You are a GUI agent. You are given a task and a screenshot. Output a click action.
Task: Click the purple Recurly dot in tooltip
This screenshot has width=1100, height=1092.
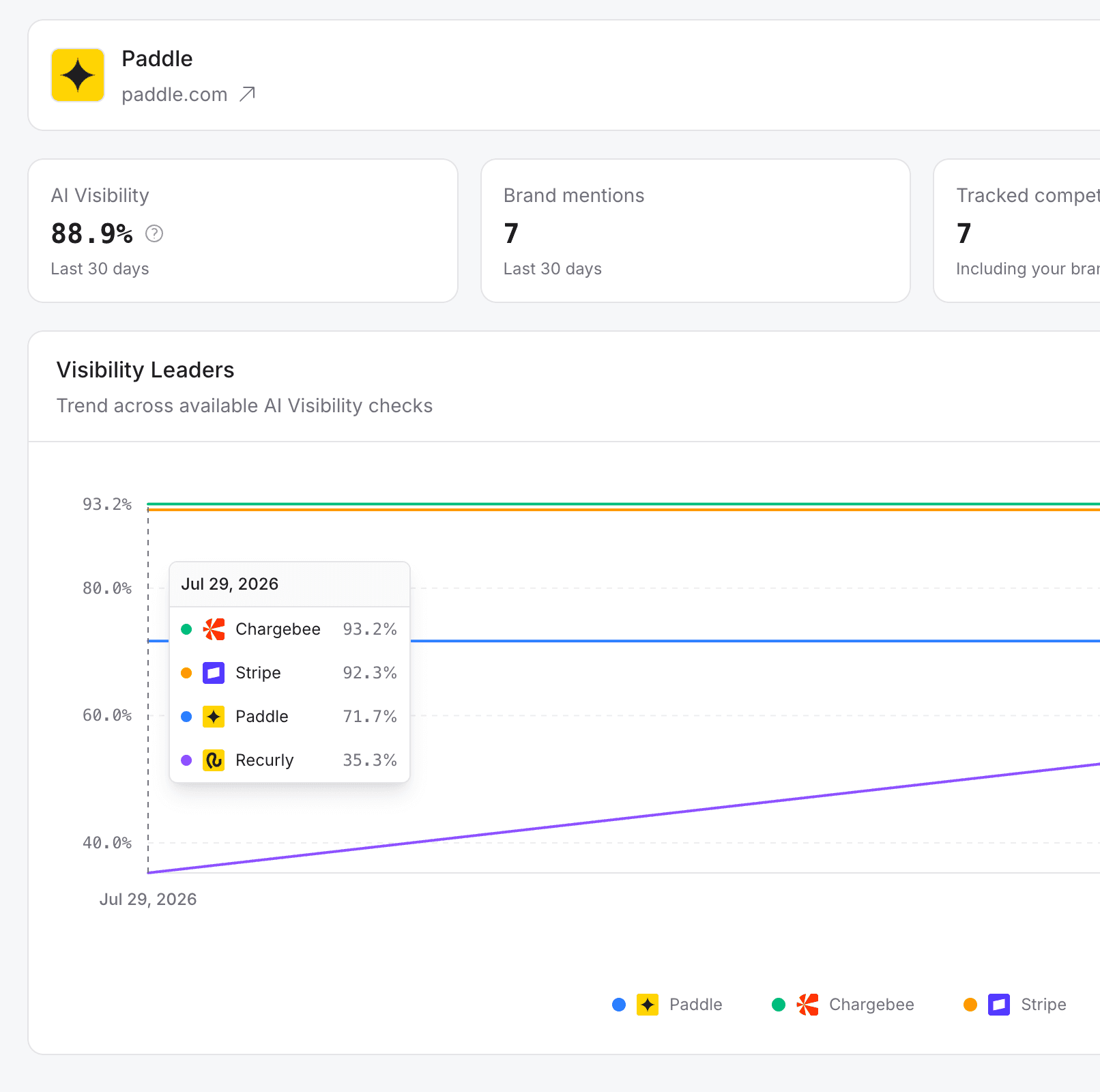186,760
